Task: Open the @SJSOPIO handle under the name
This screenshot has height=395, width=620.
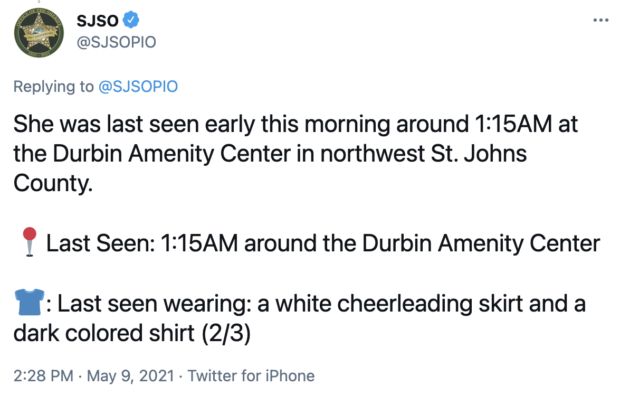Action: 116,42
